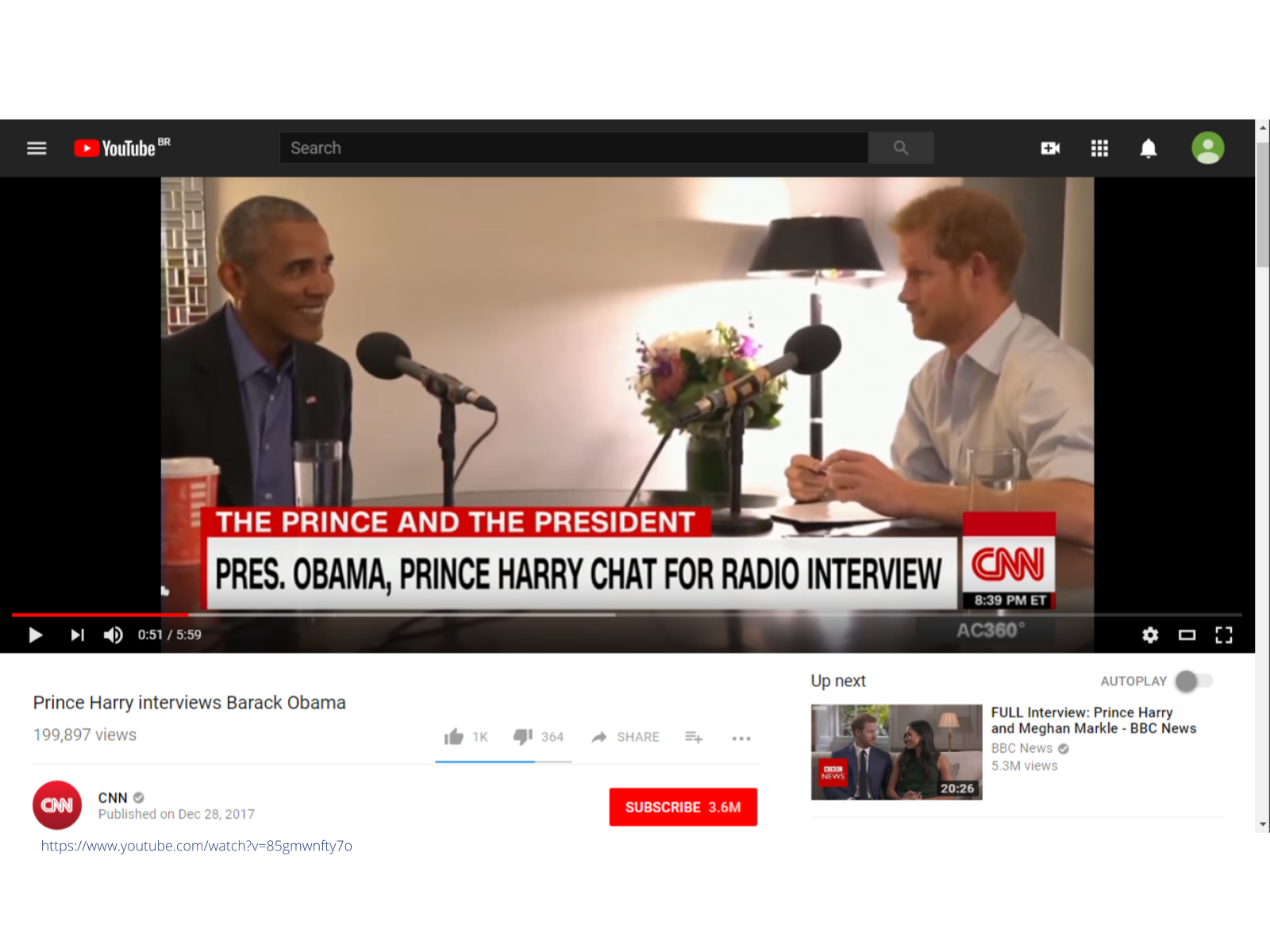
Task: Open the notifications bell
Action: 1148,148
